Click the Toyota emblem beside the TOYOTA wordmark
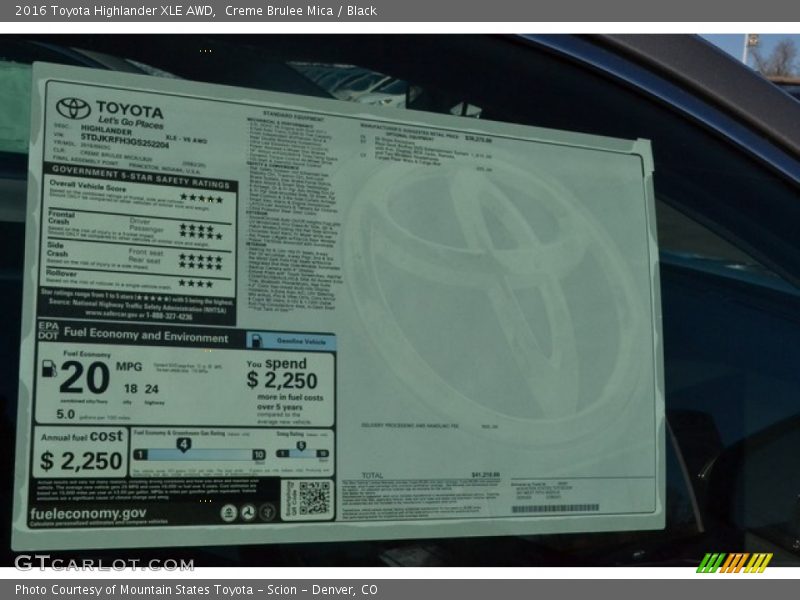The width and height of the screenshot is (800, 600). pos(73,108)
